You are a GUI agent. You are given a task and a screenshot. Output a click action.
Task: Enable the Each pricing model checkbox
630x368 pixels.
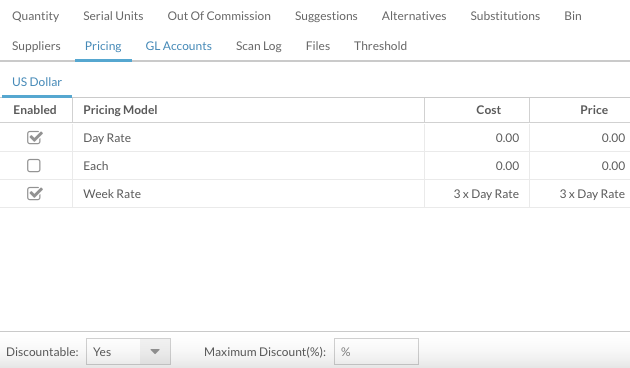pyautogui.click(x=34, y=166)
